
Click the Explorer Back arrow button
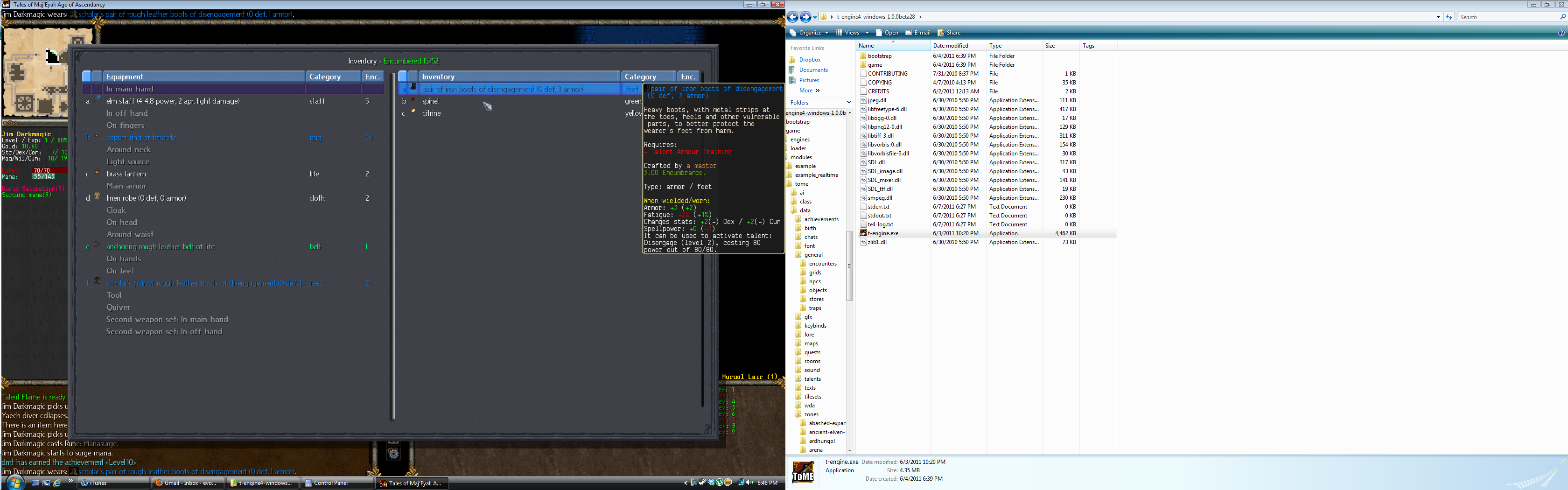pos(792,17)
